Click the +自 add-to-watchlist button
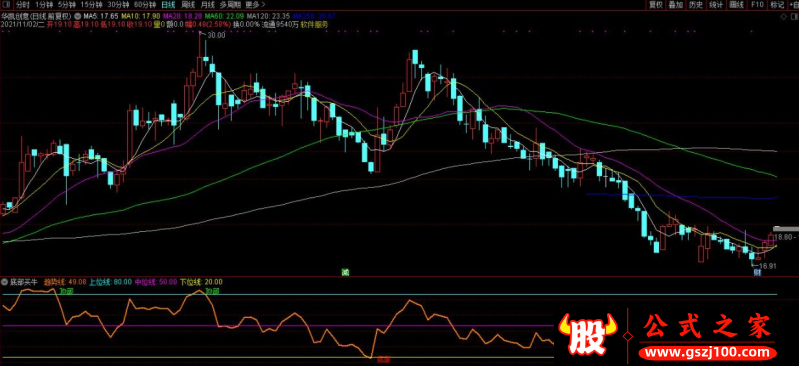799x366 pixels. pyautogui.click(x=793, y=5)
